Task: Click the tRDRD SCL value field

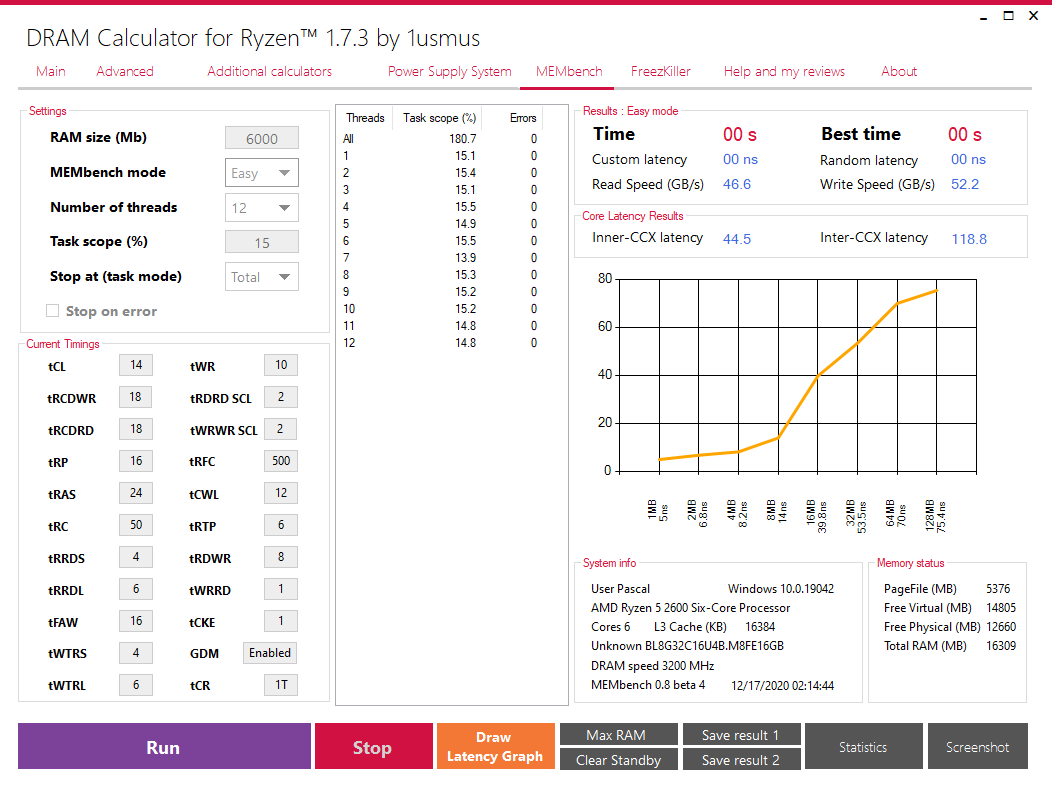Action: pyautogui.click(x=281, y=397)
